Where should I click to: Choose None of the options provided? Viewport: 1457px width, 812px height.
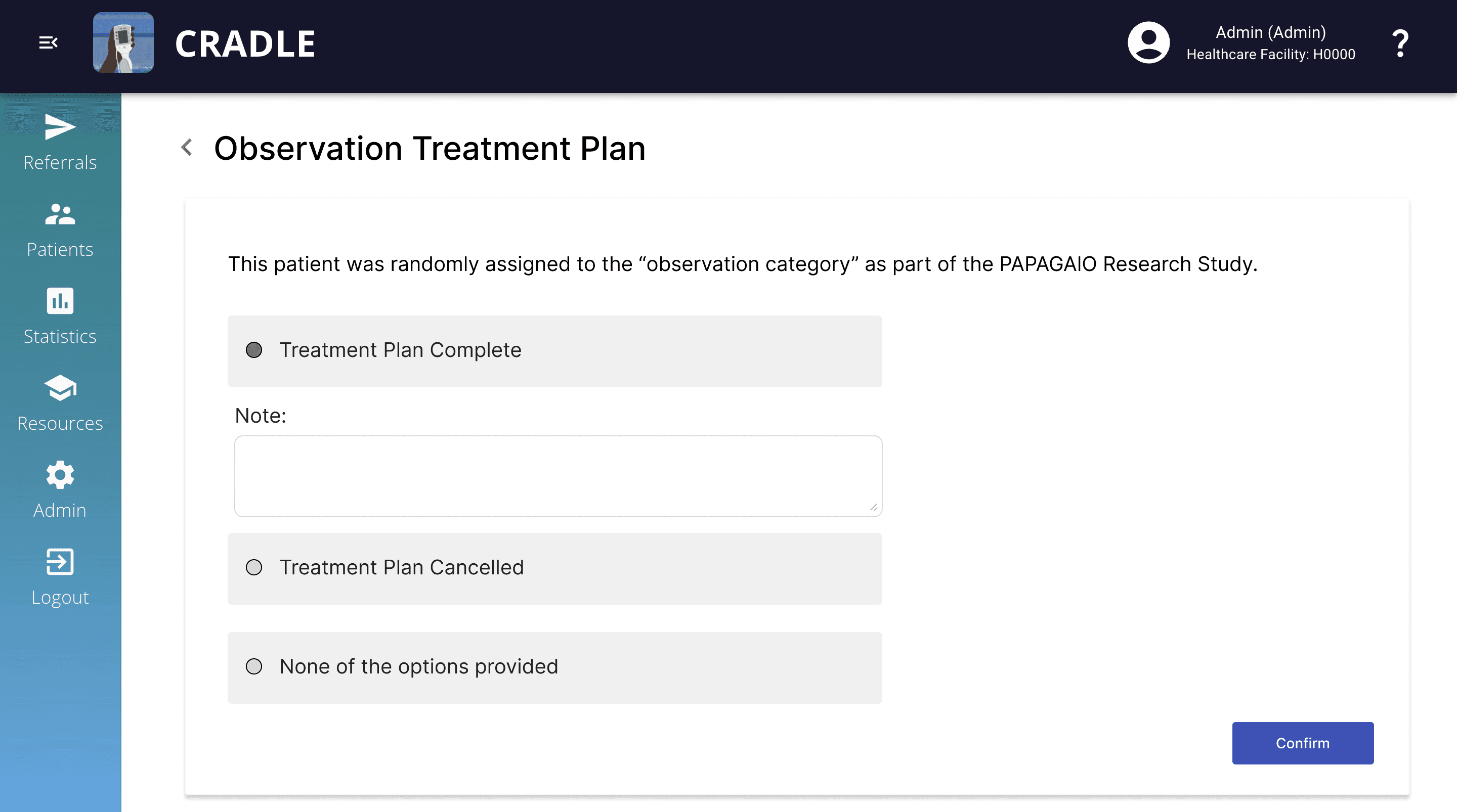coord(254,667)
